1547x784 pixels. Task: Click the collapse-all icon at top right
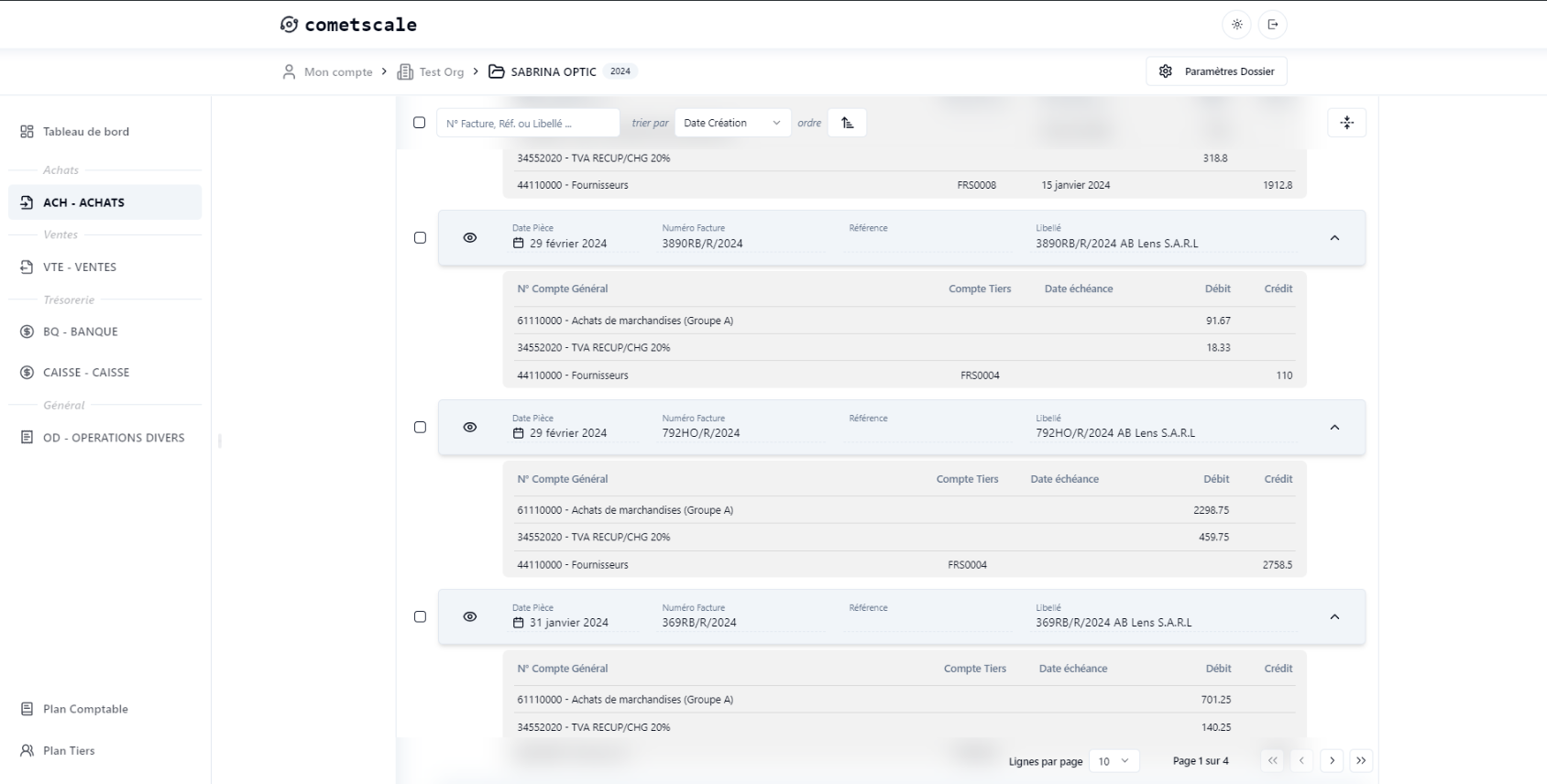point(1346,123)
